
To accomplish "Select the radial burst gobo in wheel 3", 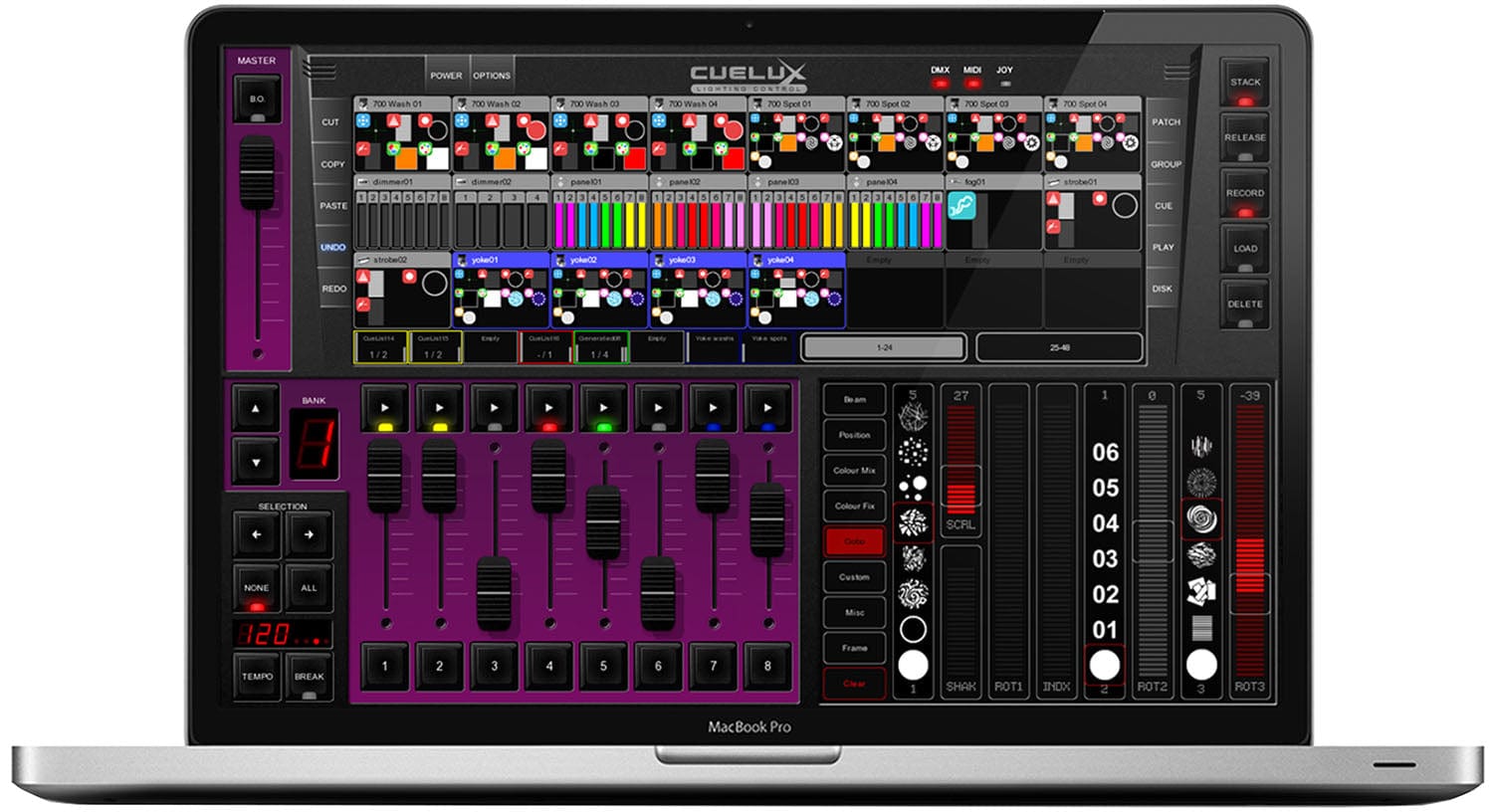I will click(1201, 482).
